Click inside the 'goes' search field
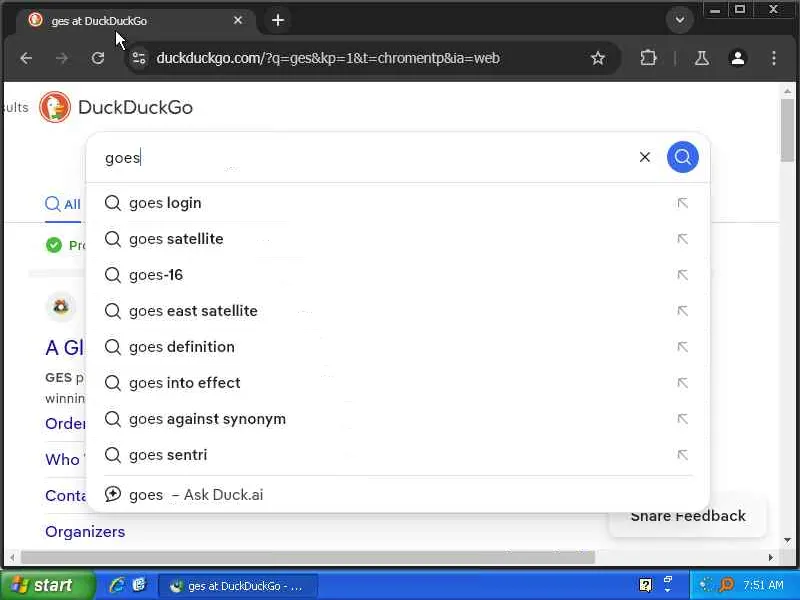The image size is (800, 600). (367, 158)
